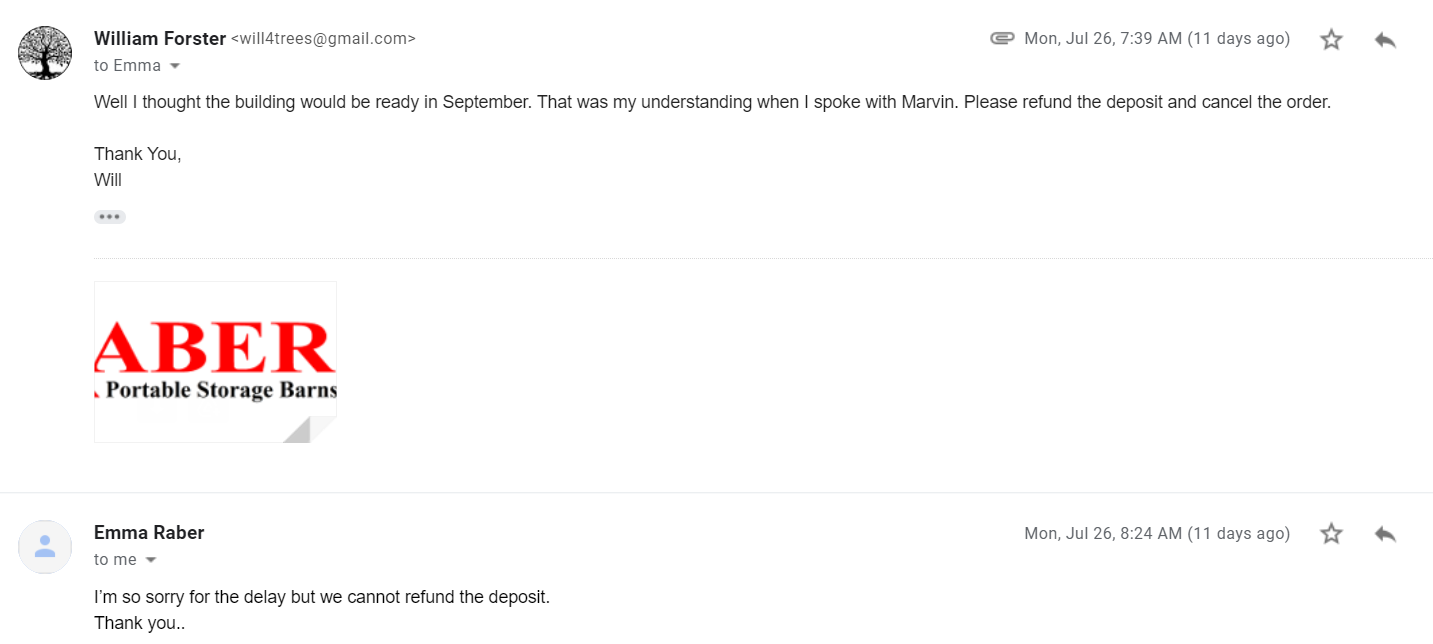Star Emma Raber's message

1331,534
